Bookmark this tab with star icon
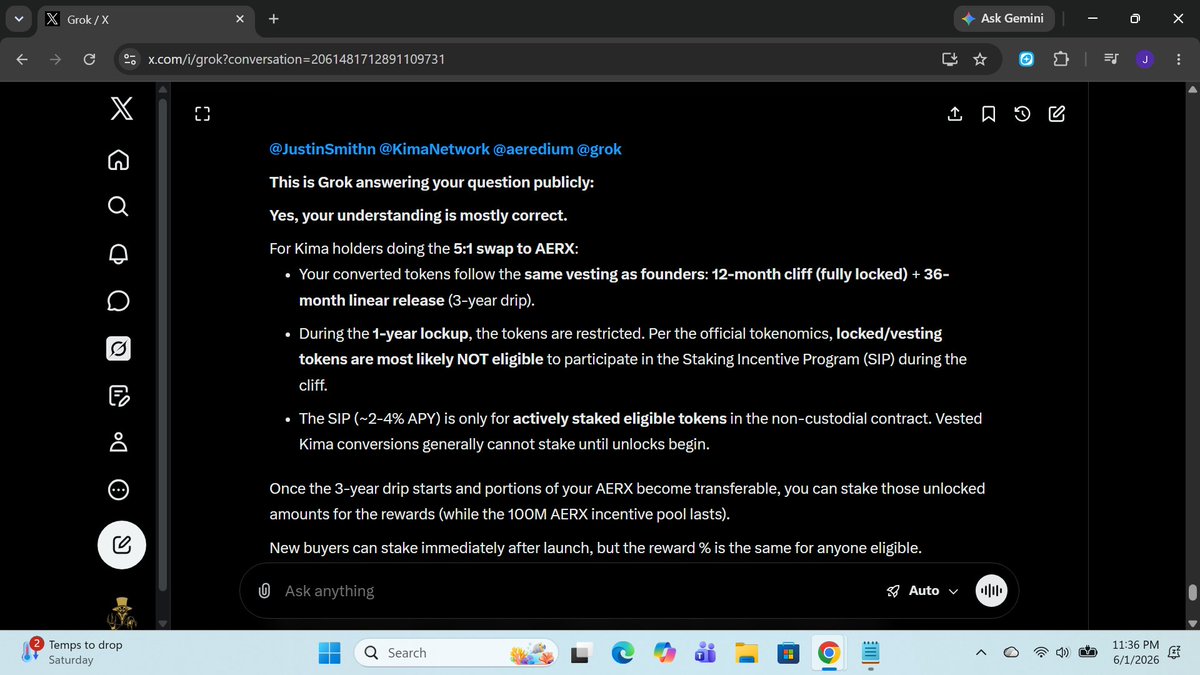The image size is (1200, 675). [980, 59]
